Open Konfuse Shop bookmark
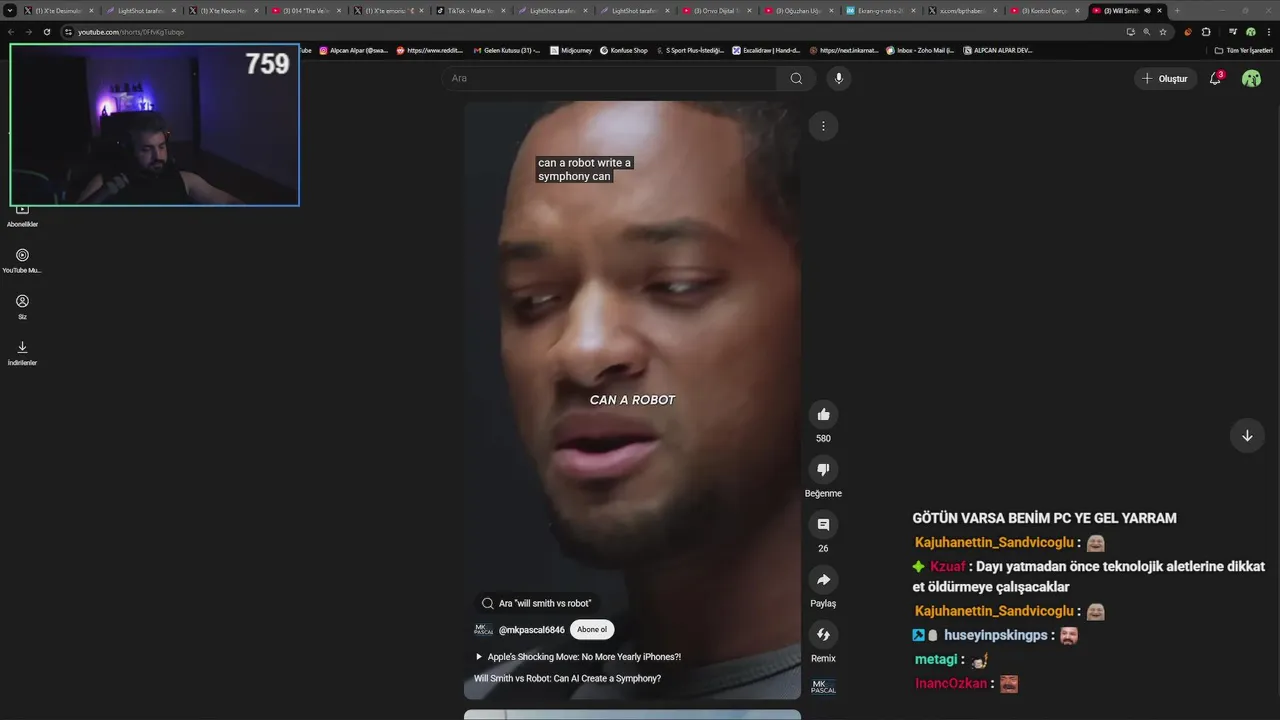The height and width of the screenshot is (720, 1280). (624, 50)
